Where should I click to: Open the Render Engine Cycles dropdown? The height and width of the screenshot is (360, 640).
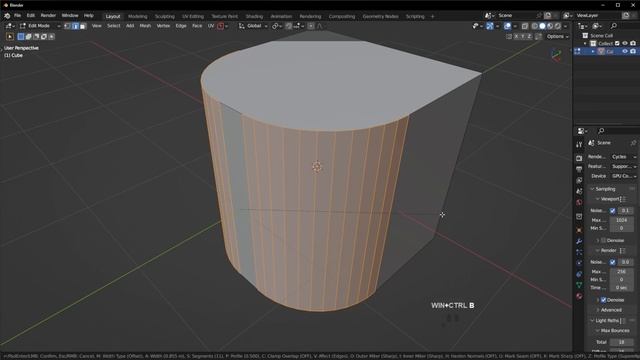624,157
